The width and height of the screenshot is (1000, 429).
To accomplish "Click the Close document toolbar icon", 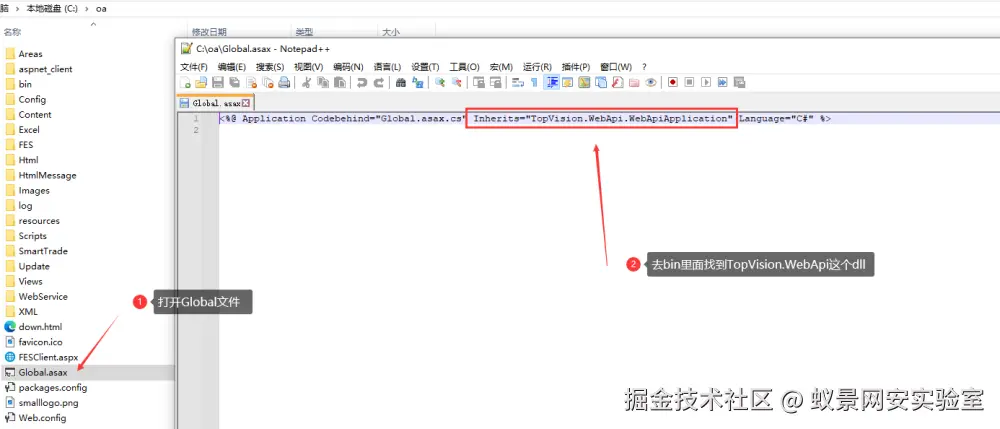I will click(251, 82).
